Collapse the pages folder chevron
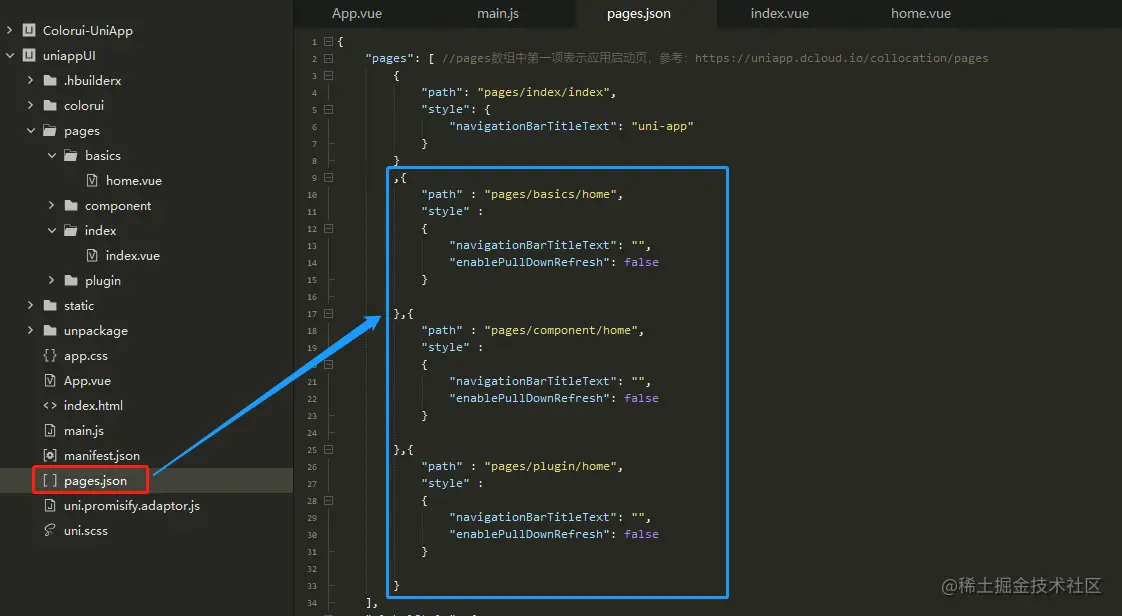Screen dimensions: 1122x616 31,130
